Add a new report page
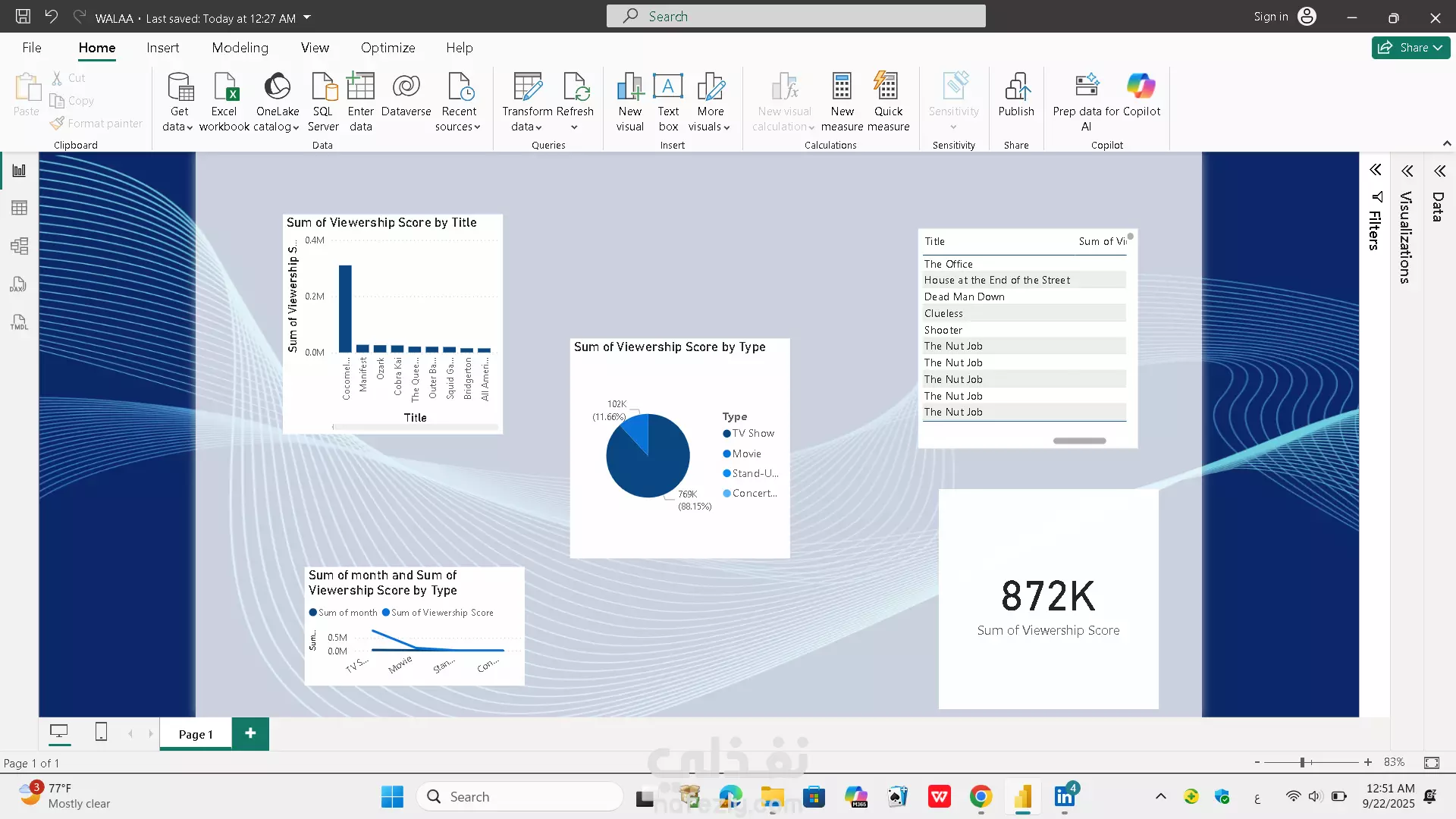 coord(250,733)
